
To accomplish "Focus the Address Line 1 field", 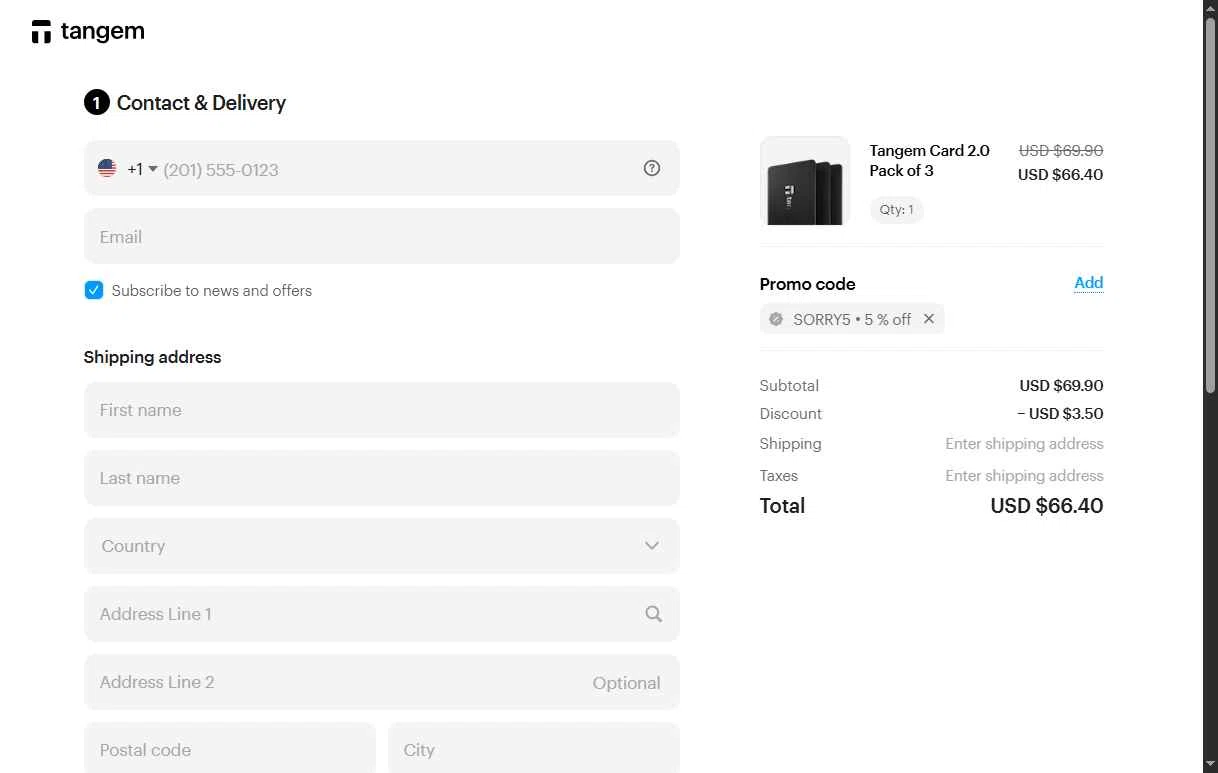I will click(382, 614).
